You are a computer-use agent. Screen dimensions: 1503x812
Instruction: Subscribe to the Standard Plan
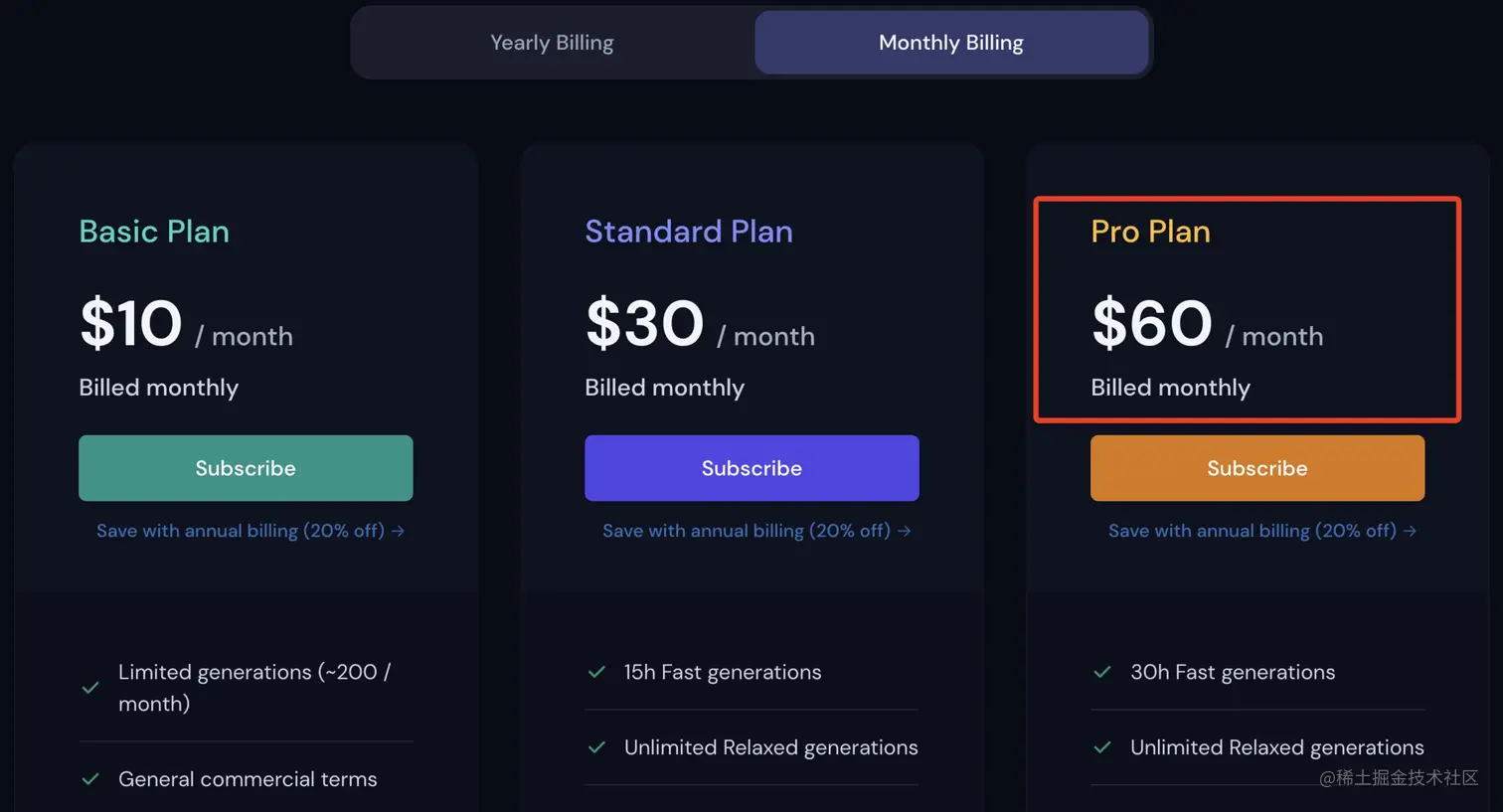click(x=751, y=468)
